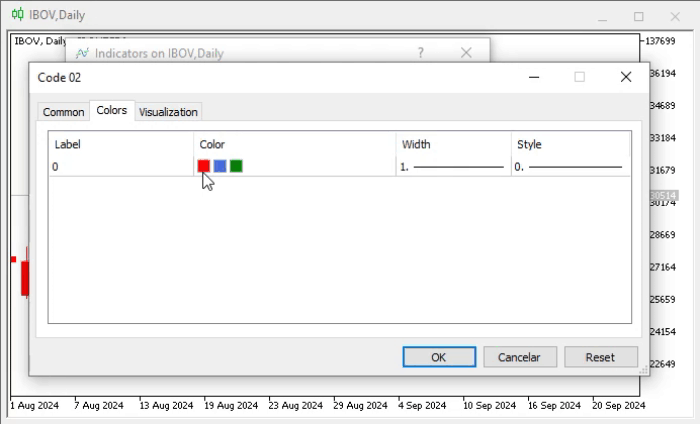The width and height of the screenshot is (700, 424).
Task: Click the blue color swatch
Action: 220,166
